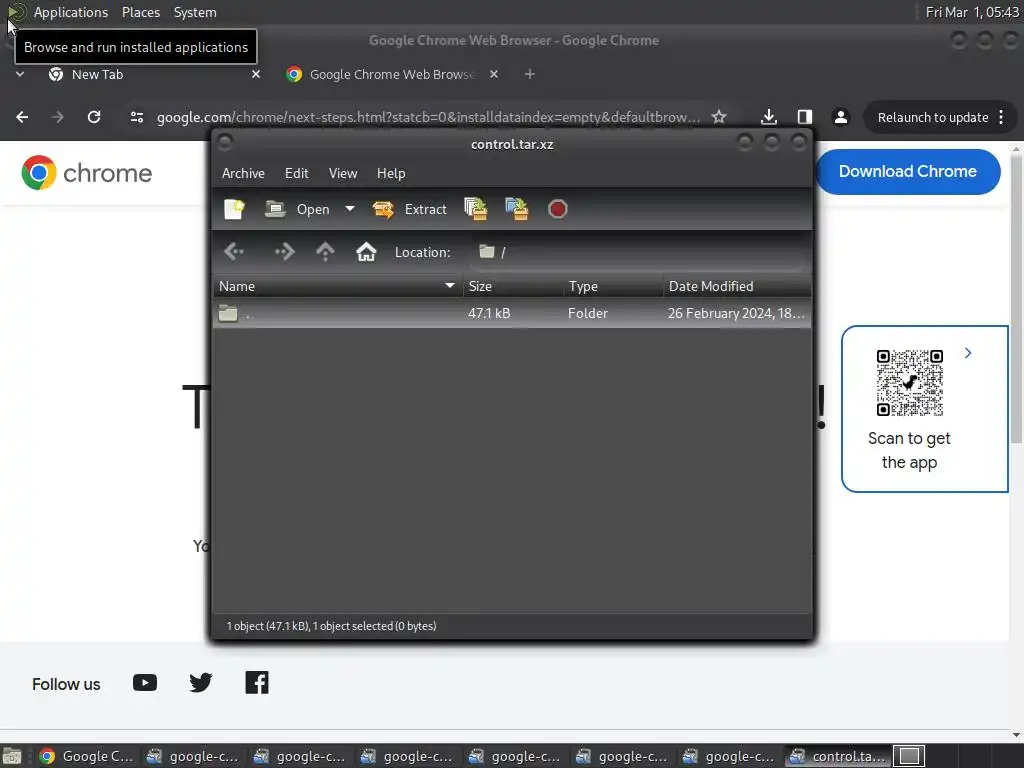Click the chrome logo on the page

(x=86, y=173)
